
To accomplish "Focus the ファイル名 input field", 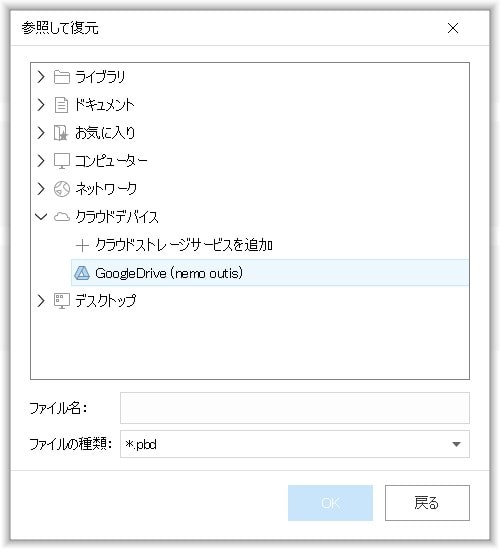I will coord(295,408).
